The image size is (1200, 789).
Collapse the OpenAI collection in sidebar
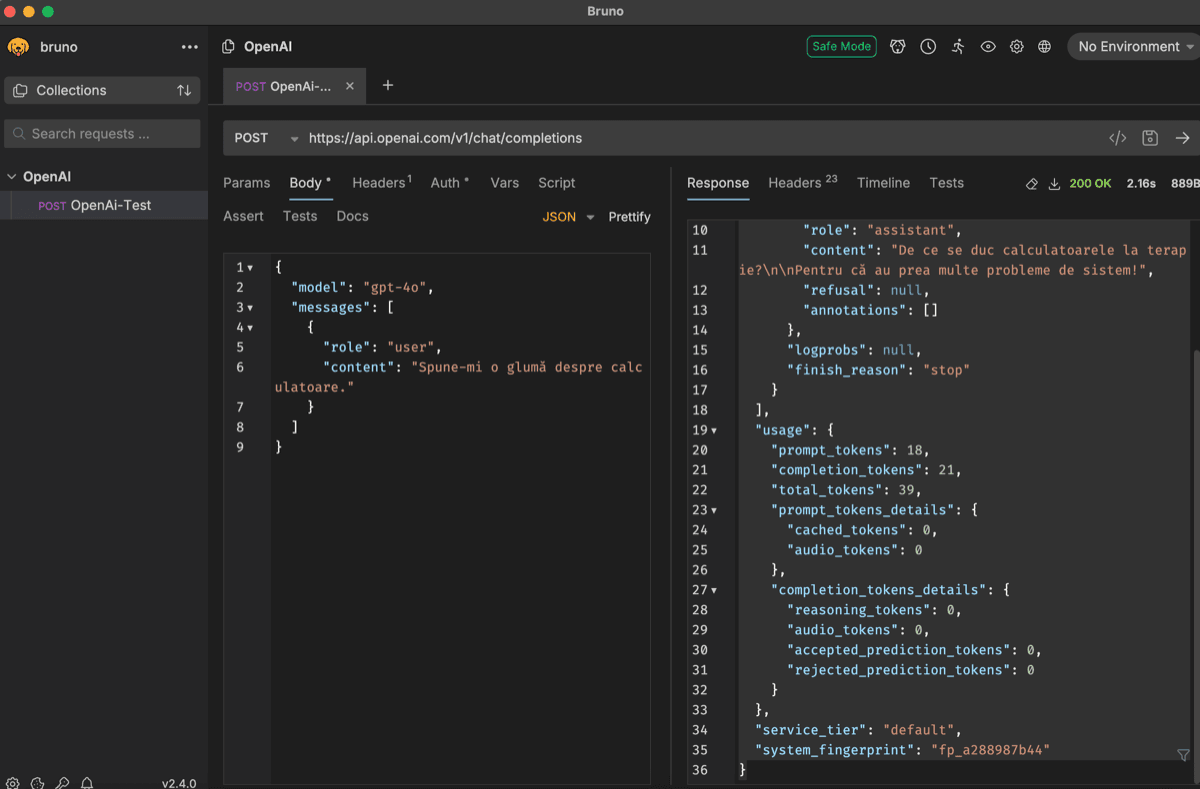12,177
